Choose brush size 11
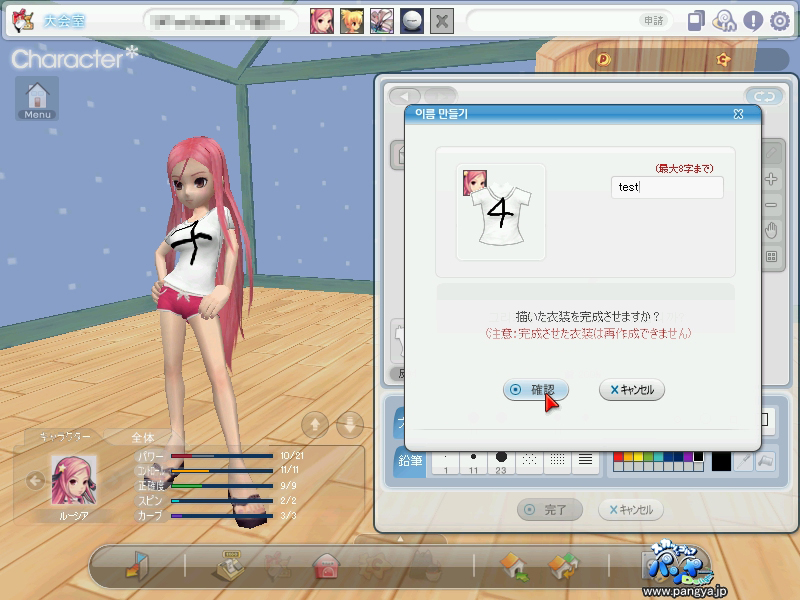The height and width of the screenshot is (600, 800). (x=473, y=462)
